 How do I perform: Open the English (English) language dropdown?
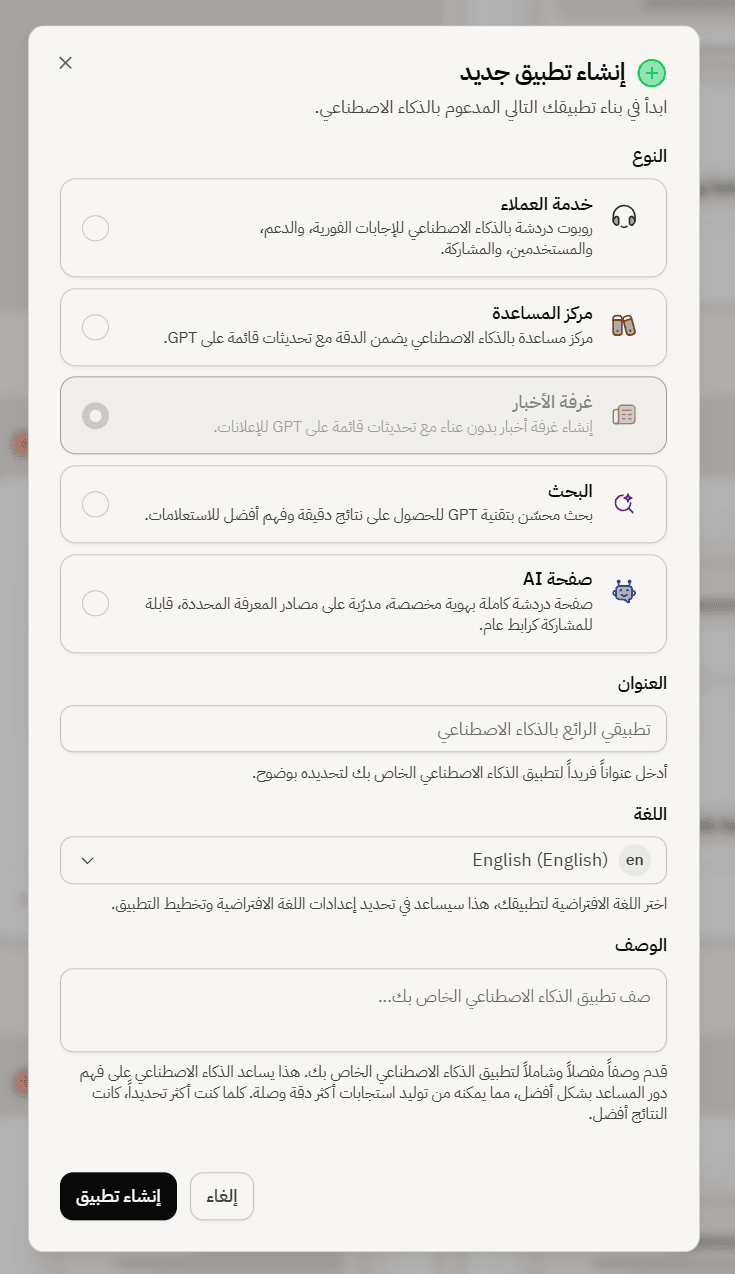(363, 860)
